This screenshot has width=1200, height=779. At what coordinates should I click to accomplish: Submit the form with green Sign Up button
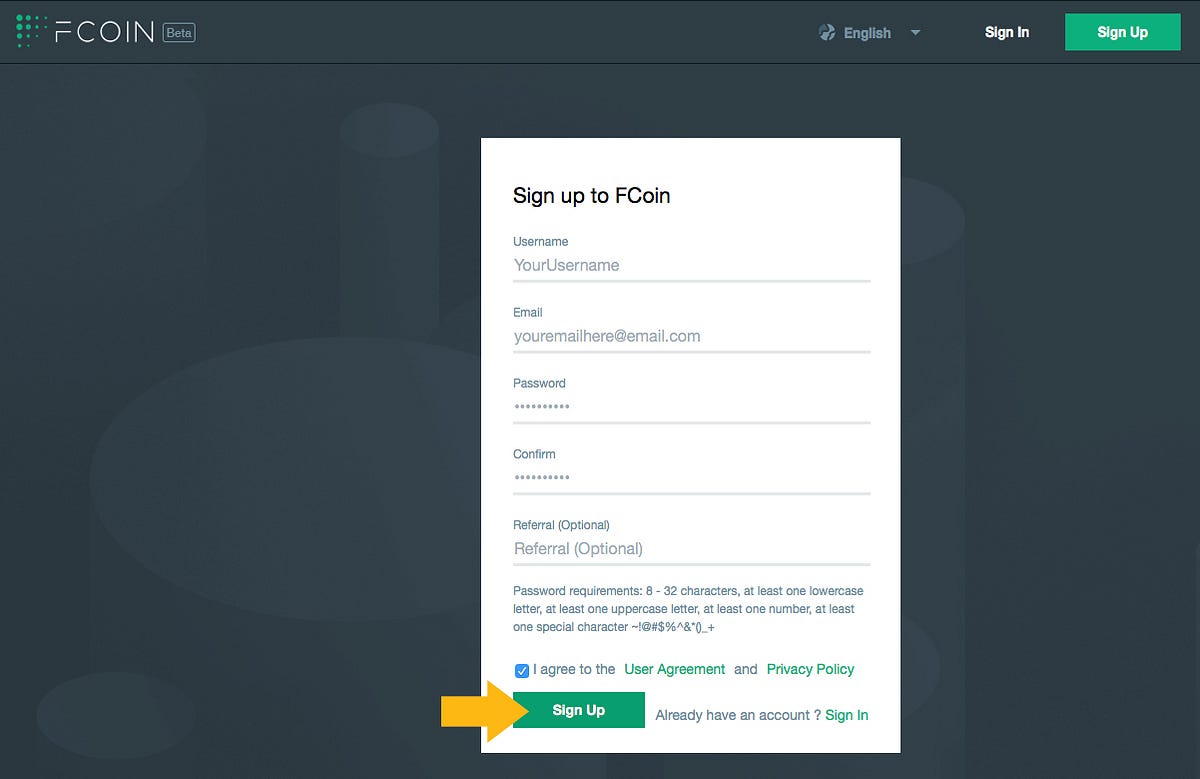[x=579, y=710]
